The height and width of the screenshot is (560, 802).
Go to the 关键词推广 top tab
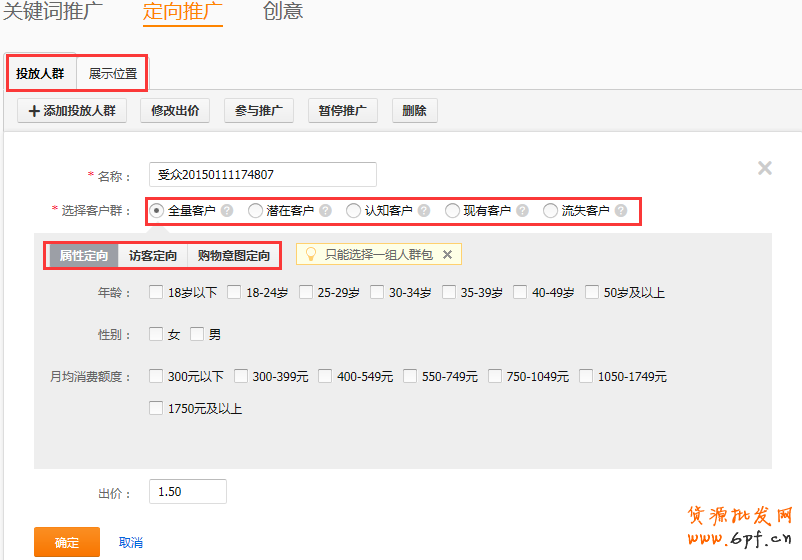(54, 12)
